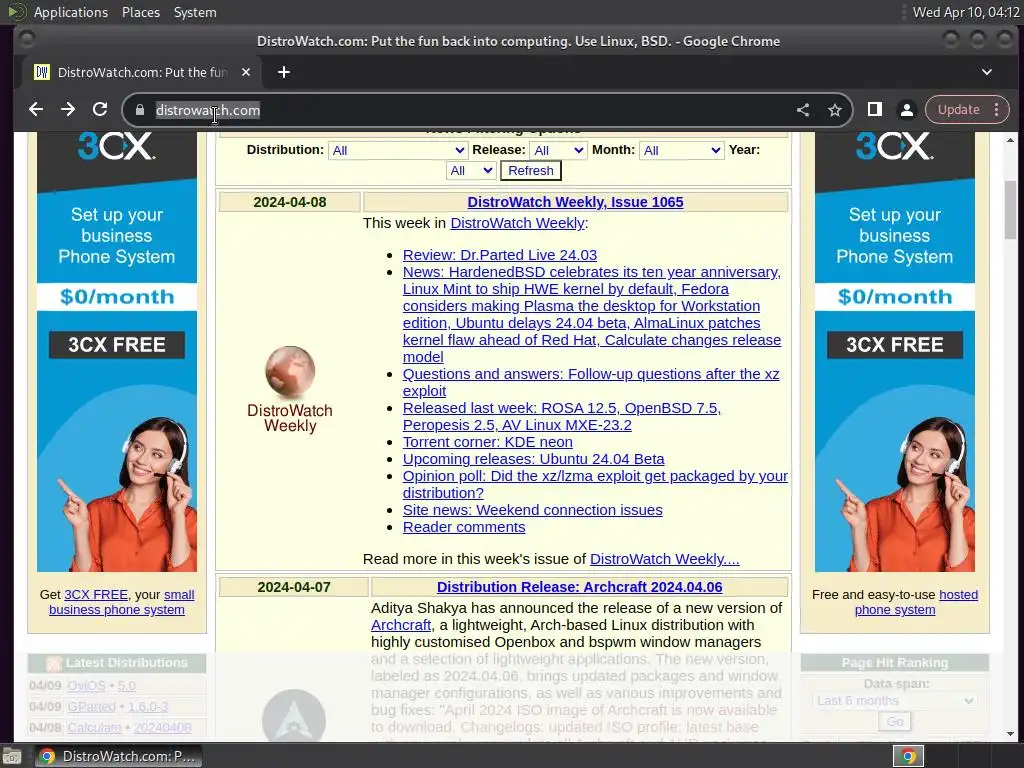Viewport: 1024px width, 768px height.
Task: Open the Release dropdown
Action: coord(558,150)
